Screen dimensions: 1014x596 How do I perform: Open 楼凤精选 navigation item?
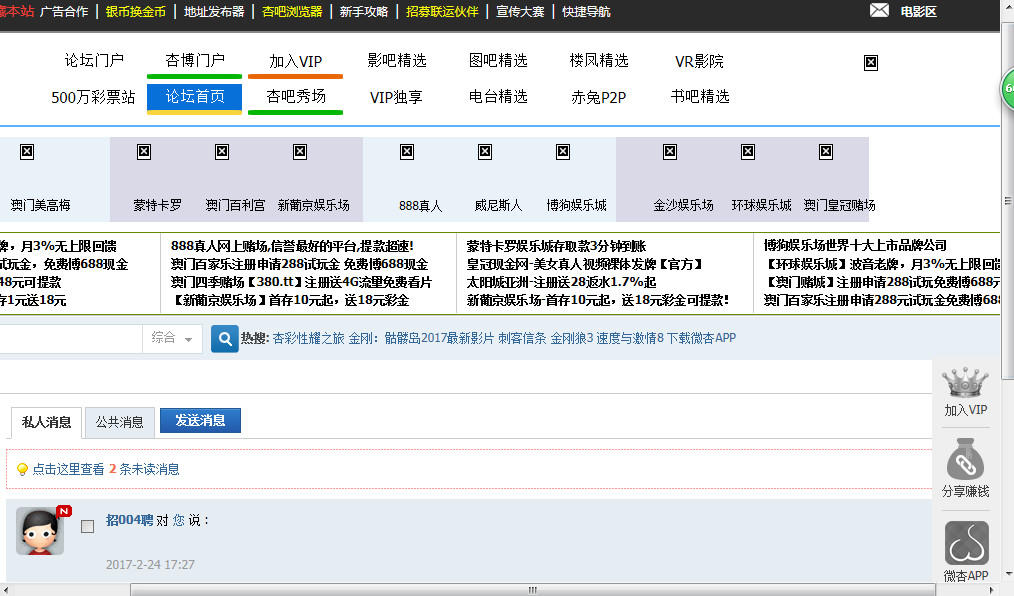(599, 61)
